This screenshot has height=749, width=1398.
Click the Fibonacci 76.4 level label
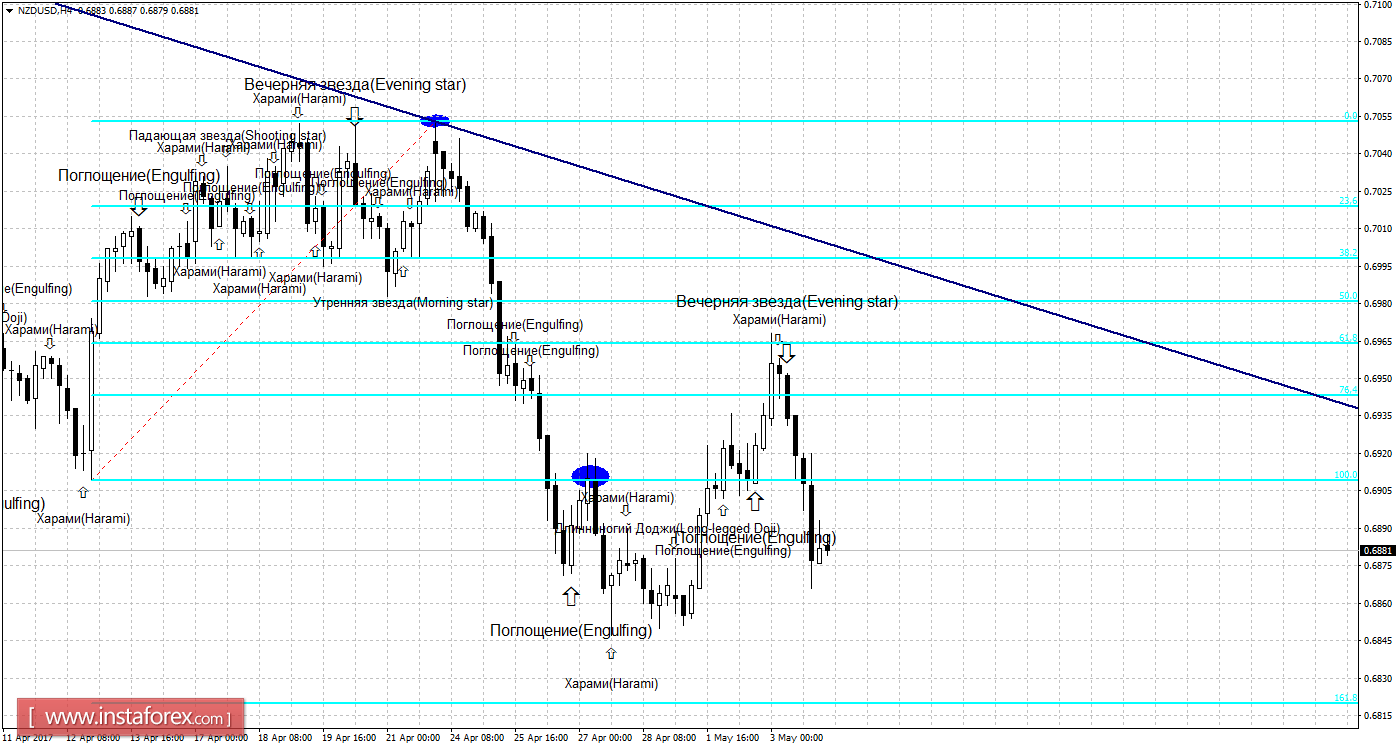(1348, 390)
